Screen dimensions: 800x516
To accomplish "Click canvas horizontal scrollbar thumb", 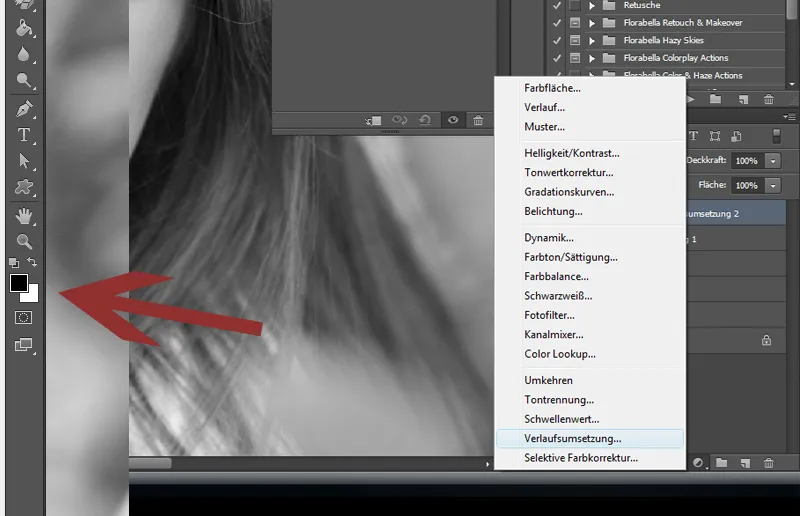I will point(150,463).
